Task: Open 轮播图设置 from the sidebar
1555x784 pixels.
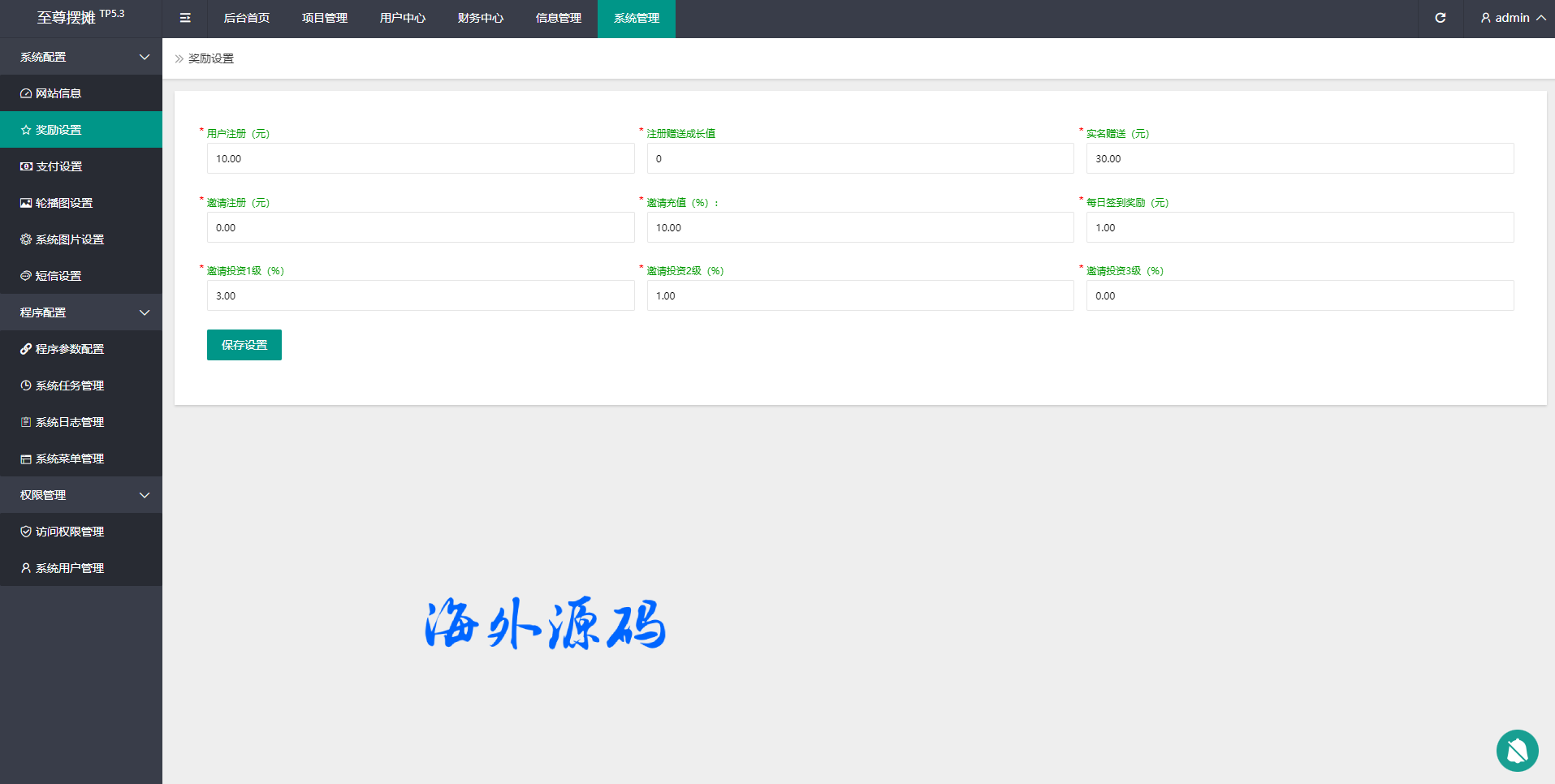Action: [x=63, y=203]
